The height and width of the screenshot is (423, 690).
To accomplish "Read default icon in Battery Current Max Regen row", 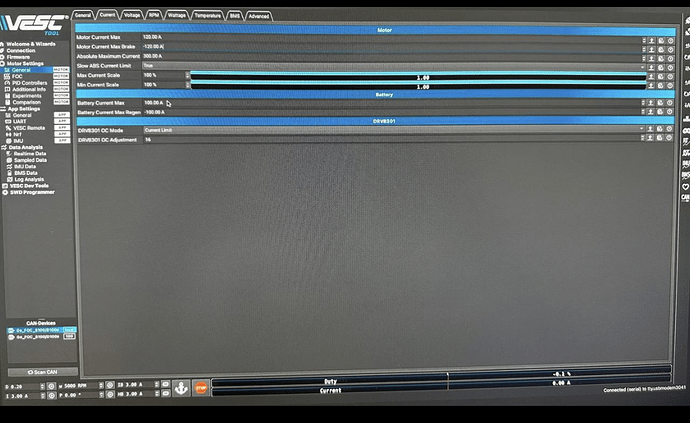I will click(660, 112).
